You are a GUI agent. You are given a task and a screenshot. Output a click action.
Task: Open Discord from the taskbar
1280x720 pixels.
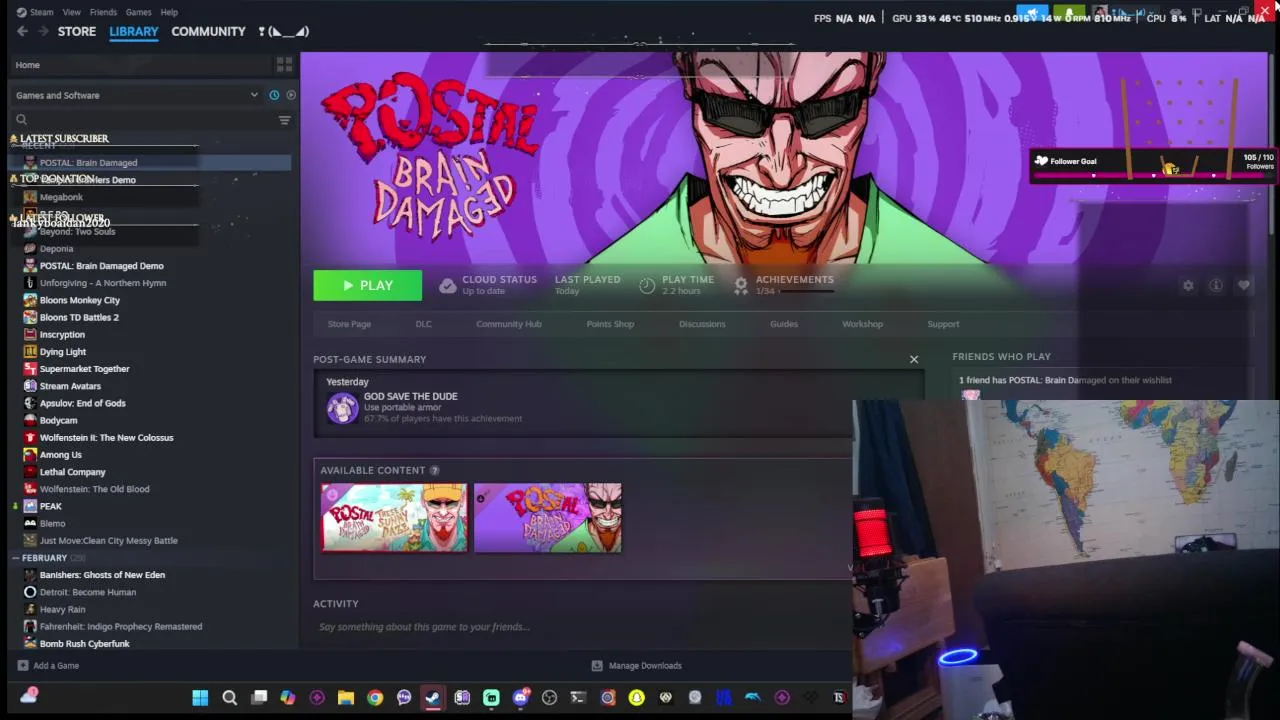click(x=520, y=697)
